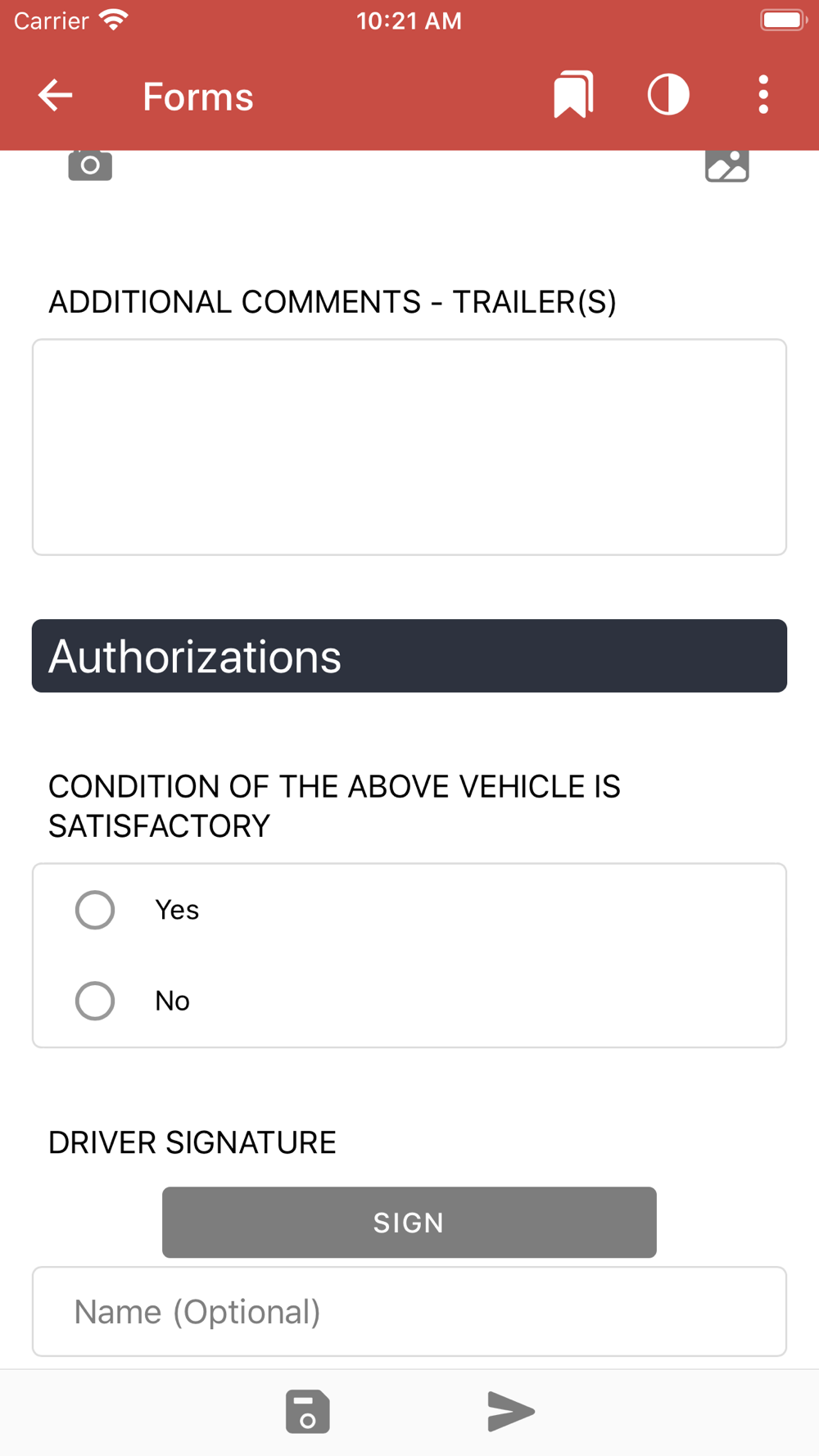This screenshot has width=819, height=1456.
Task: Toggle the contrast theme icon
Action: [668, 95]
